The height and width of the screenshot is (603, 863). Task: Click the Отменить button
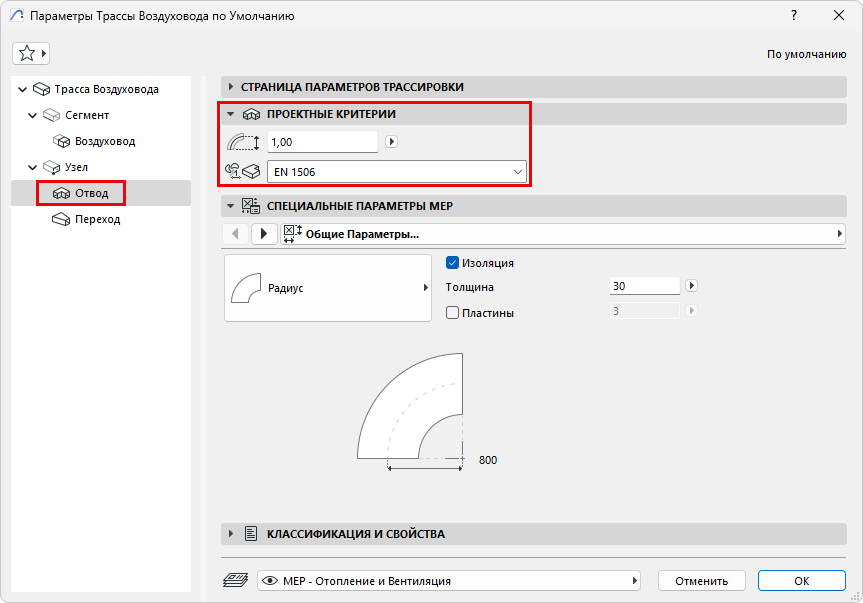[702, 580]
